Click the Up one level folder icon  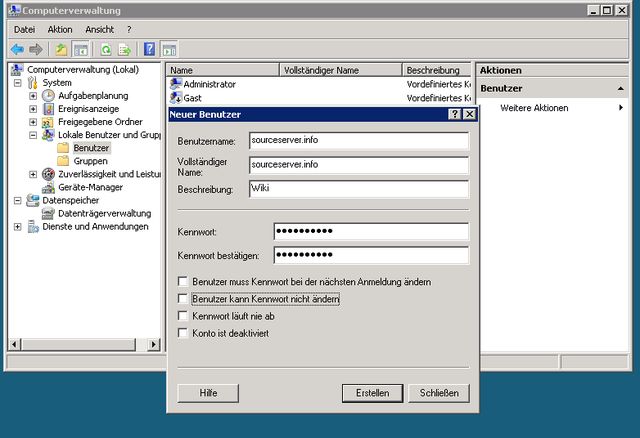click(61, 49)
